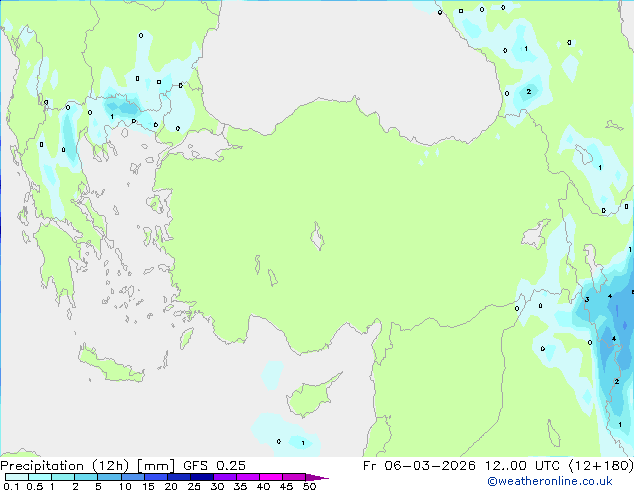Screen dimensions: 634x490
Task: Click the 'Precipitation (12h) [mm]' title text
Action: (x=87, y=466)
